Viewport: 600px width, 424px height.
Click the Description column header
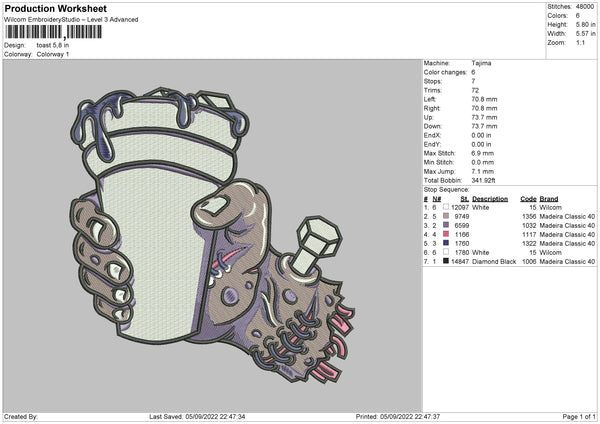coord(489,197)
